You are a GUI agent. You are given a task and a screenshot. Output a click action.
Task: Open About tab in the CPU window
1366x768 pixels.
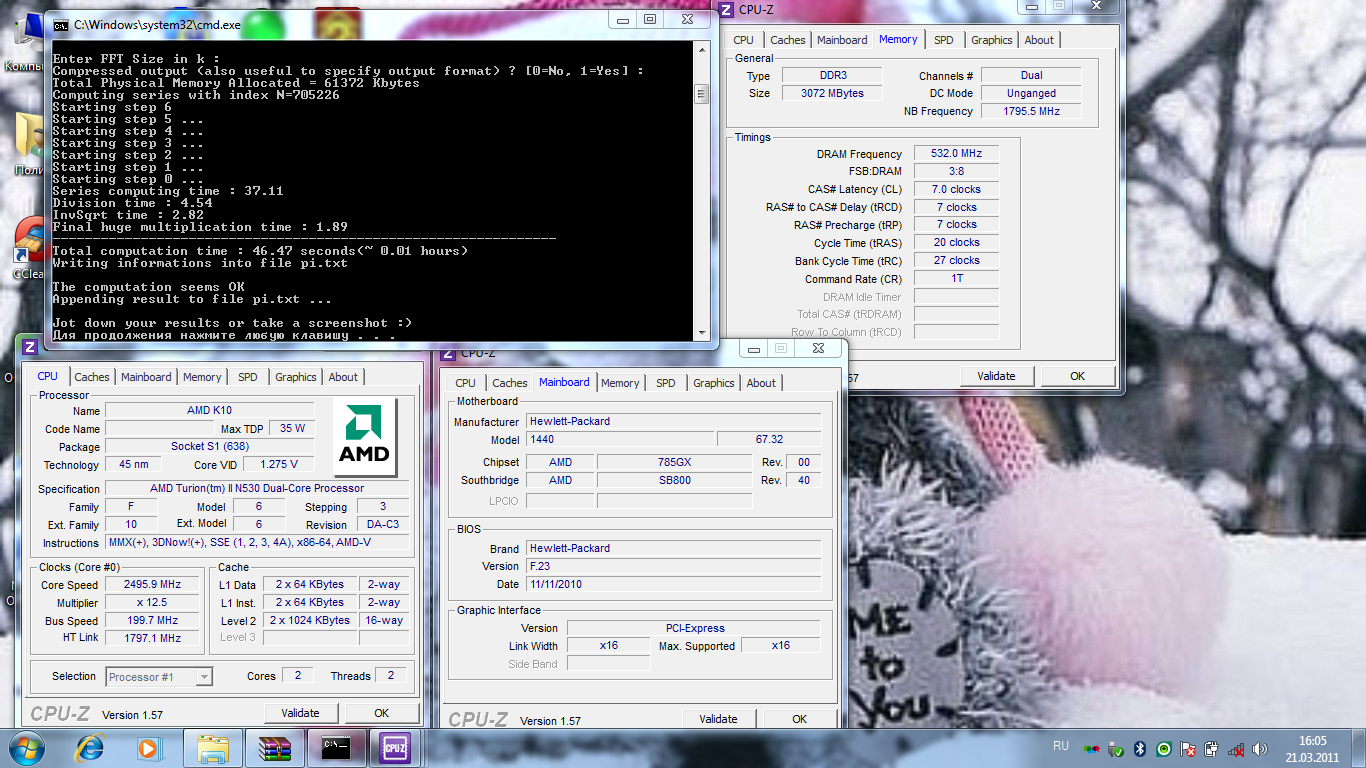point(343,377)
